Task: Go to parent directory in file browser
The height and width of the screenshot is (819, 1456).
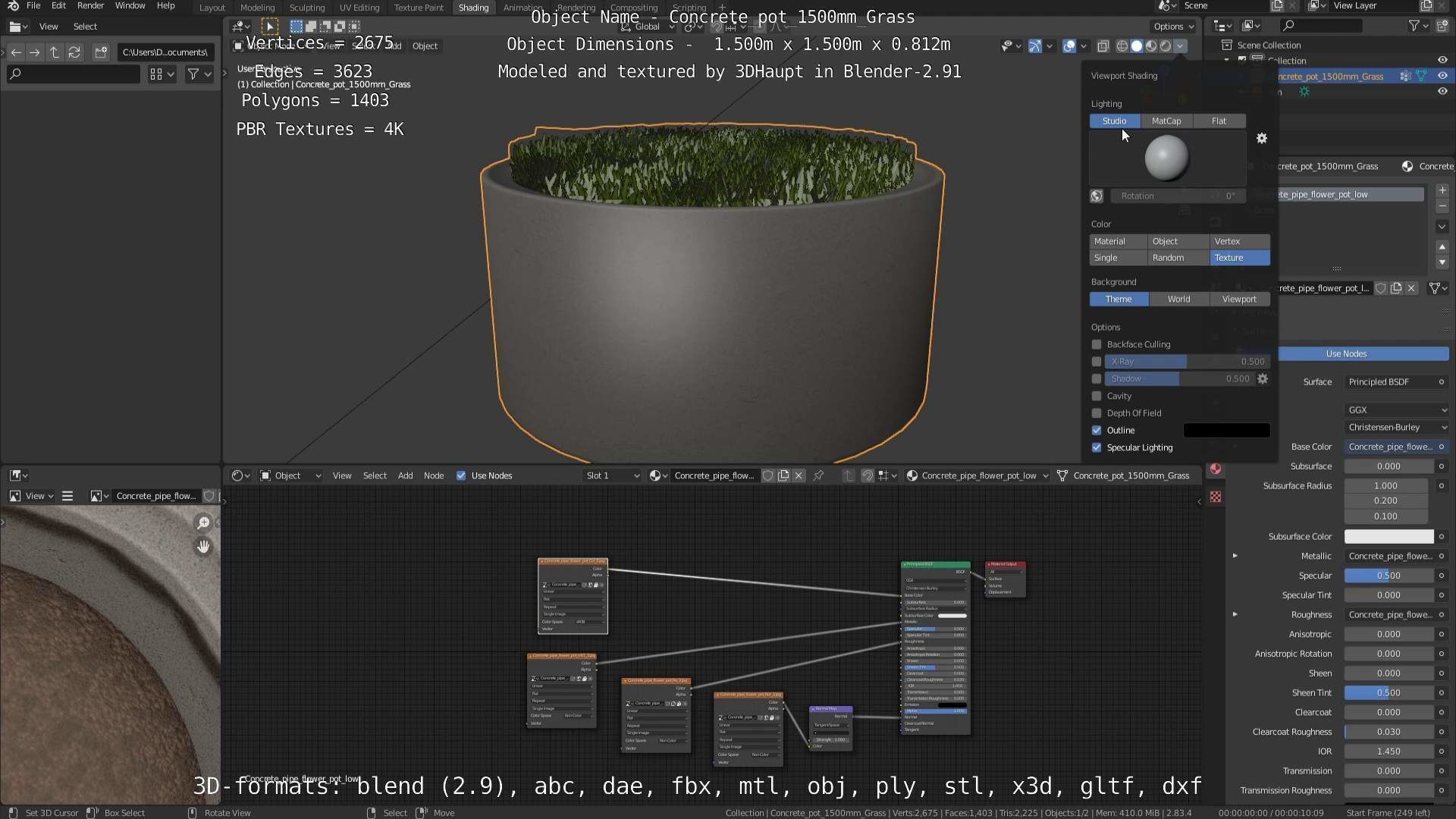Action: pos(55,52)
